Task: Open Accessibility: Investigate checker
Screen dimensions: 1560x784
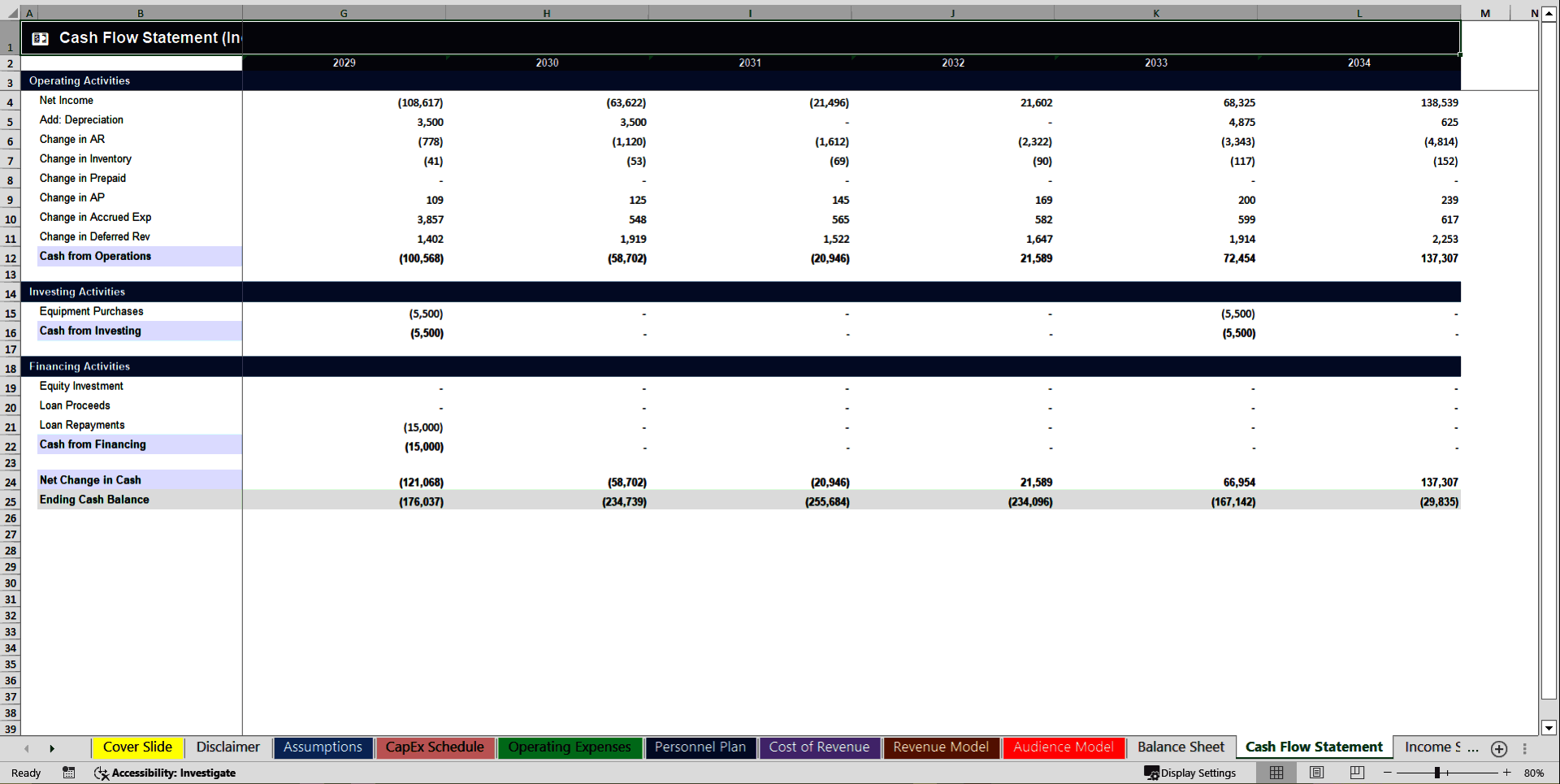Action: coord(166,773)
